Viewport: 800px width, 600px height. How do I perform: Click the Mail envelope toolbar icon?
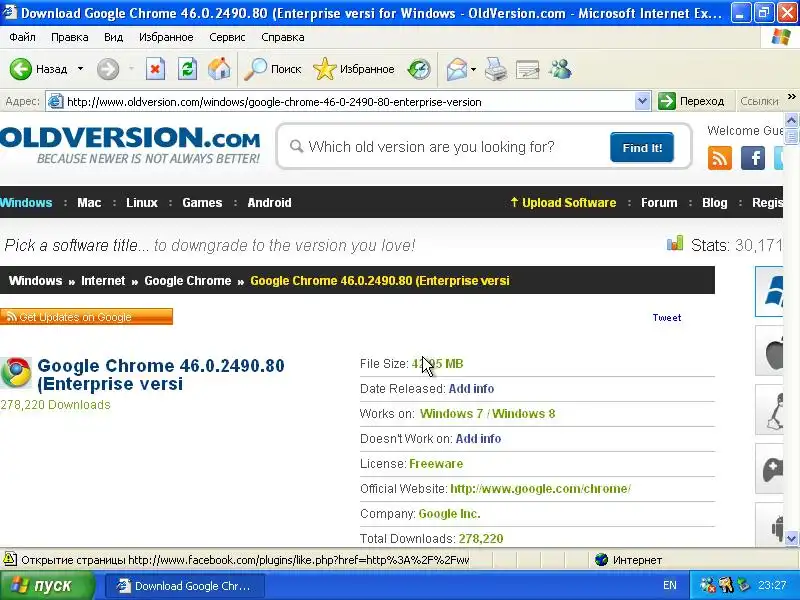pyautogui.click(x=457, y=69)
